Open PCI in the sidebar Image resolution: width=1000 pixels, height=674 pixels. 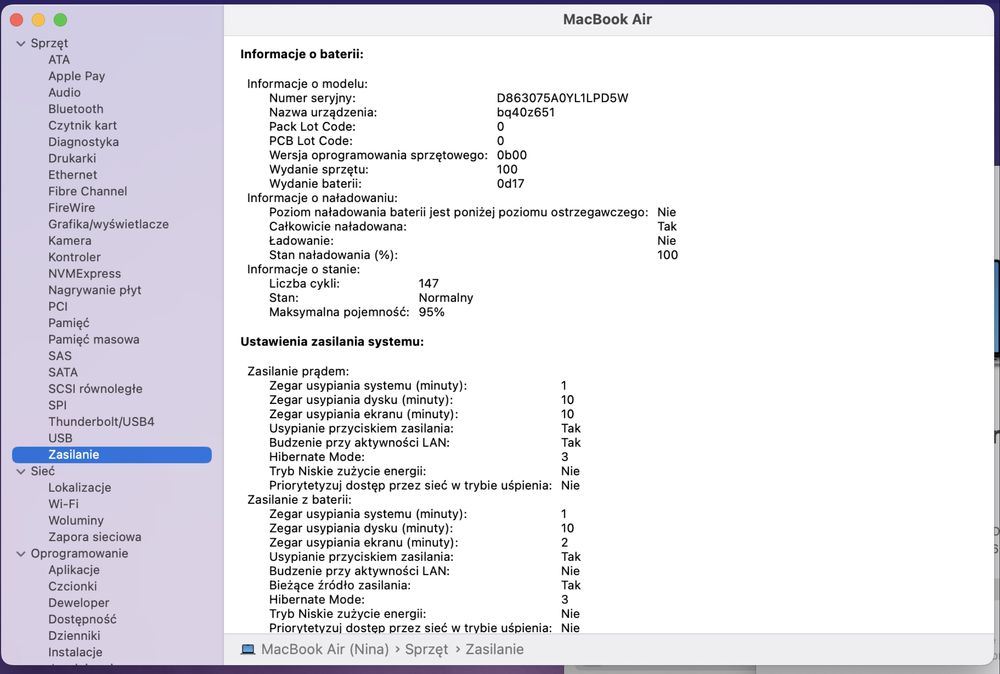point(58,307)
